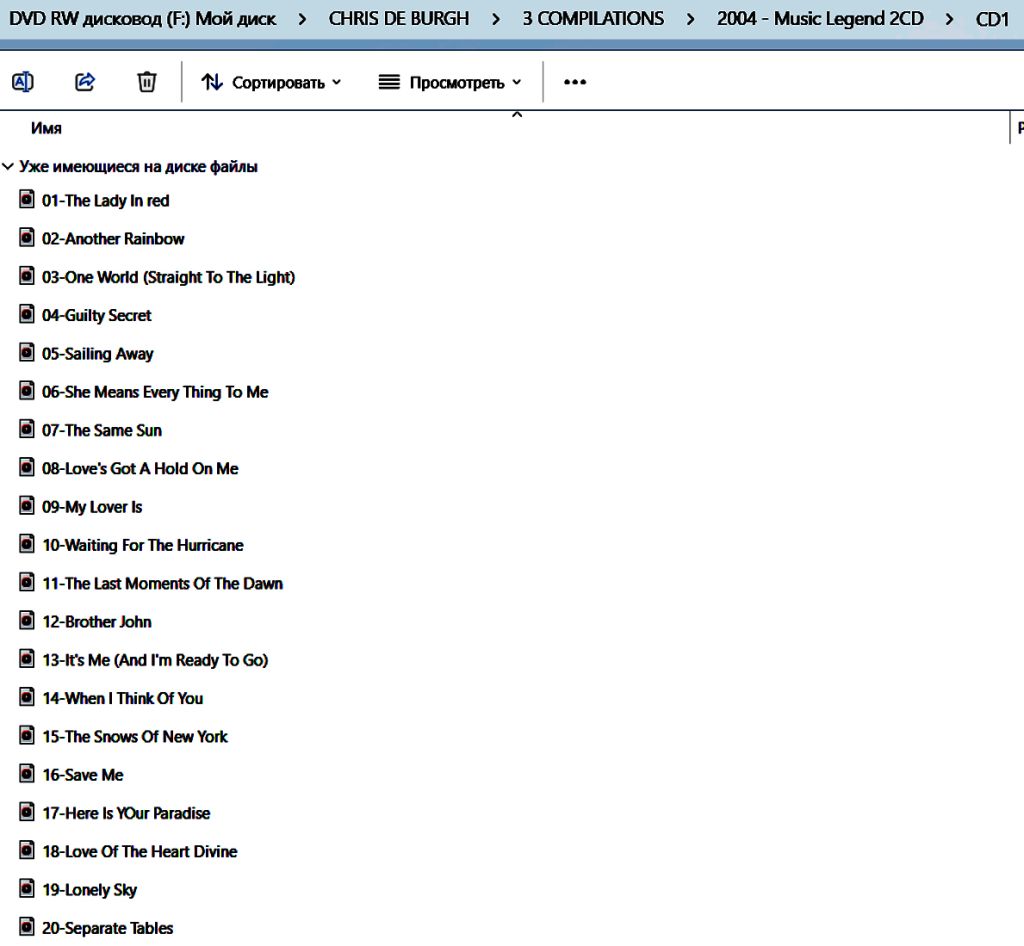Click file icon of '20-Separate Tables'
1024x946 pixels.
pyautogui.click(x=26, y=926)
